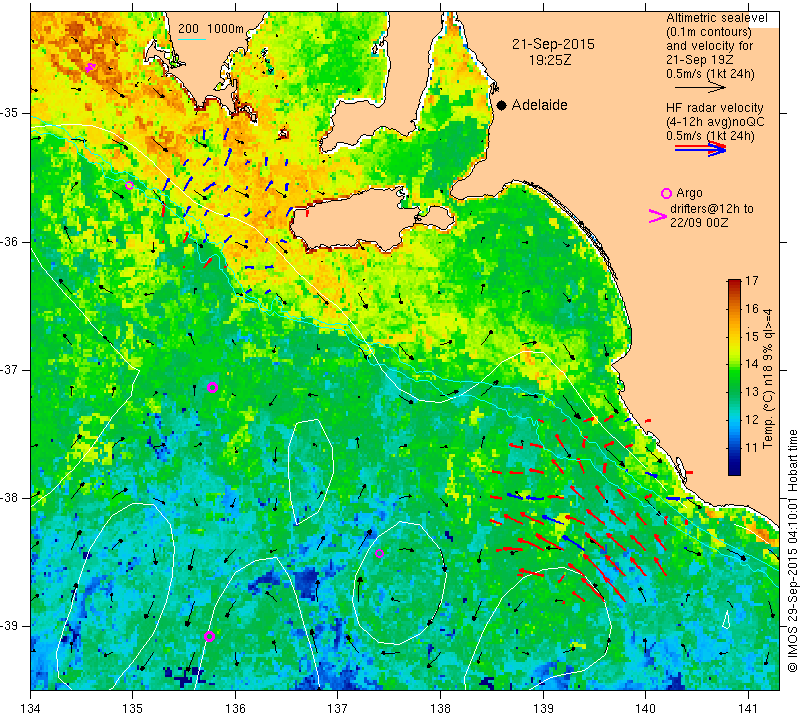The image size is (800, 720).
Task: Click the dark blue 11 degree colorbar end
Action: pyautogui.click(x=734, y=469)
